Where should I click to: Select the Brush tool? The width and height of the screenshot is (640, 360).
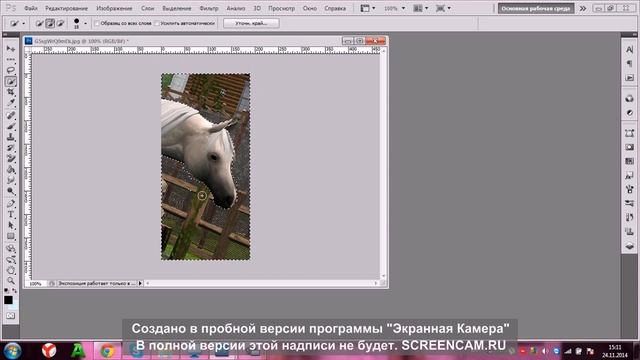[x=11, y=127]
